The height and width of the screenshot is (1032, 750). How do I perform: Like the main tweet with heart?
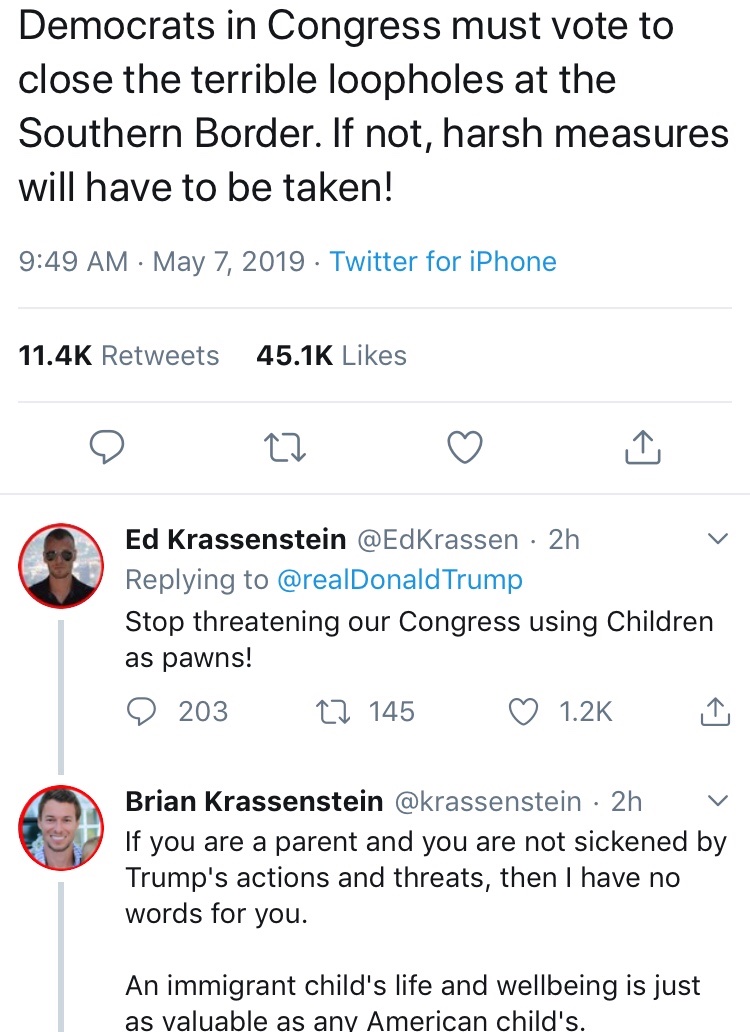(x=464, y=448)
